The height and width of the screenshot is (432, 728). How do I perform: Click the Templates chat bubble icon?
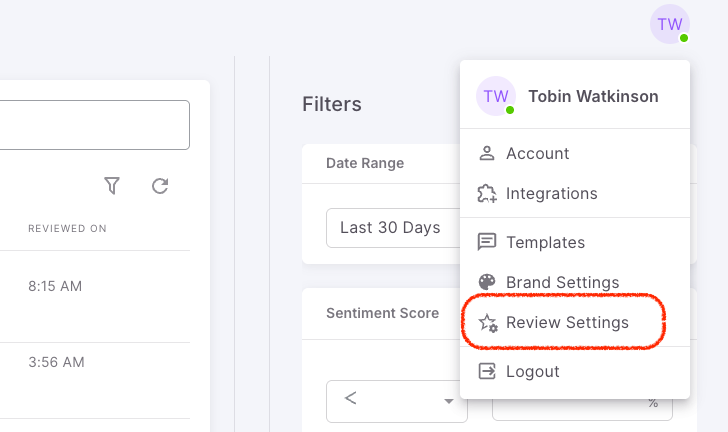487,242
